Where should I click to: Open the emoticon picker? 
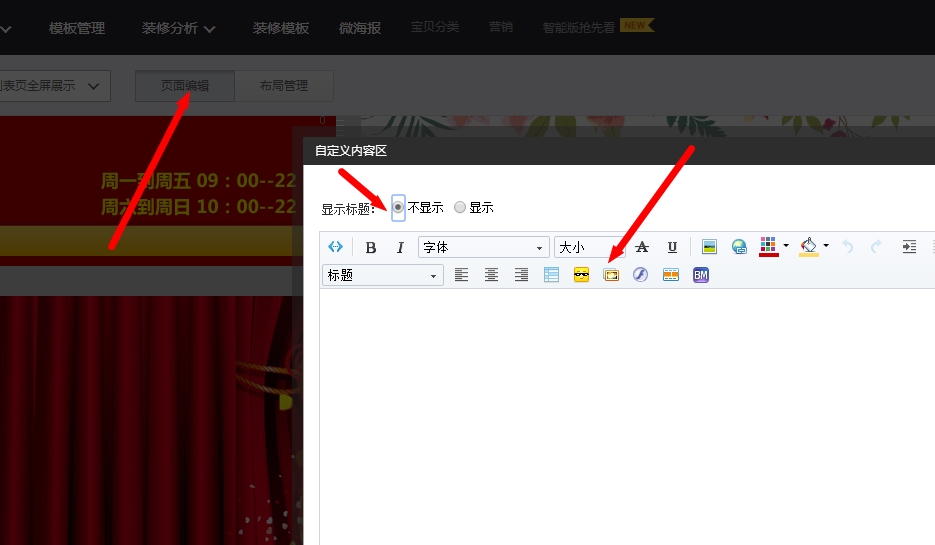[x=581, y=275]
